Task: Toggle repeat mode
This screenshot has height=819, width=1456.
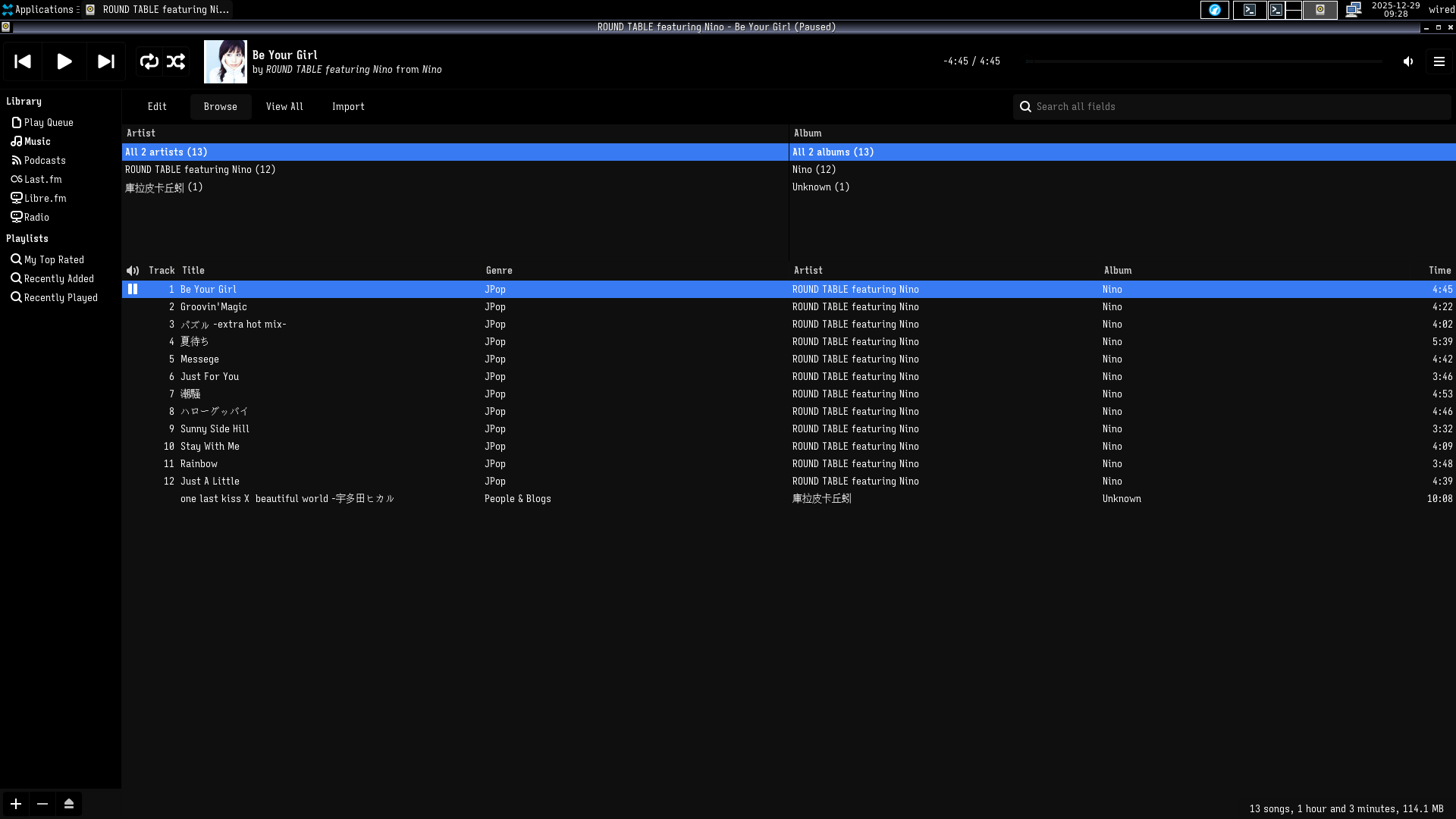Action: [x=149, y=61]
